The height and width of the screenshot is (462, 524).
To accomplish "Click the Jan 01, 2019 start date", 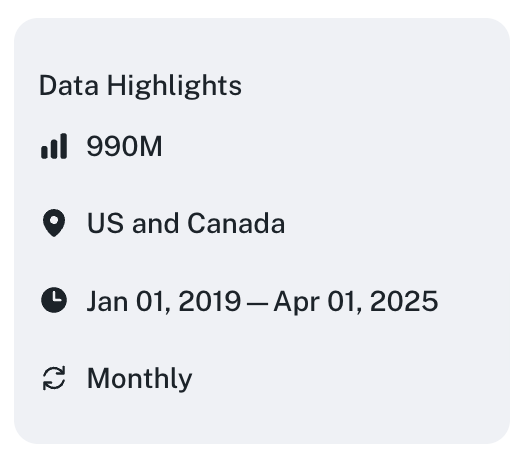I will pyautogui.click(x=164, y=301).
